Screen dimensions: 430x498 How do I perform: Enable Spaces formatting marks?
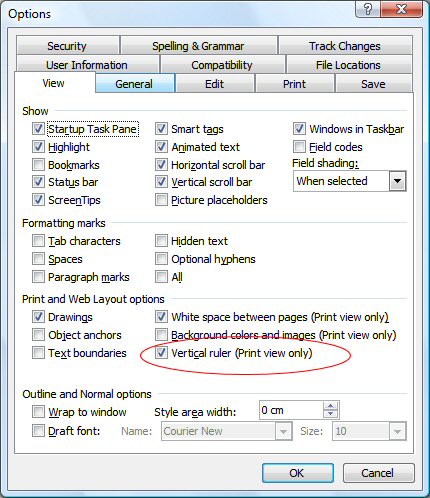pyautogui.click(x=38, y=259)
